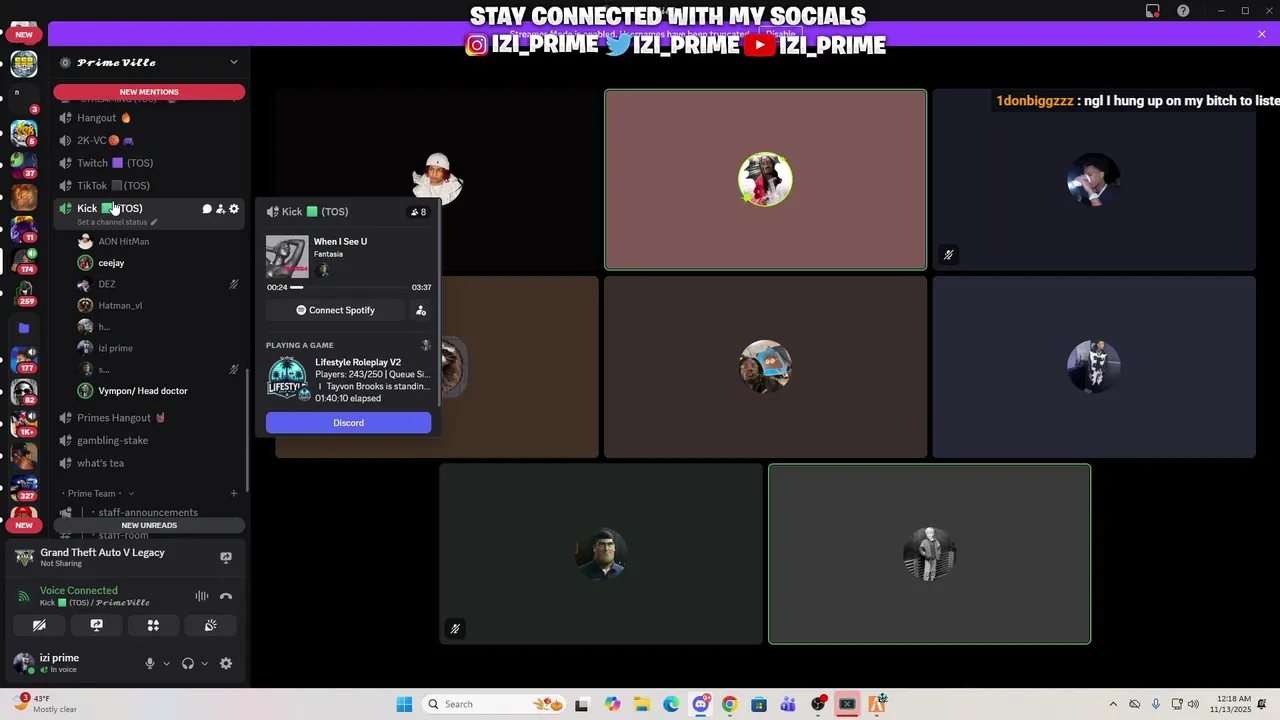This screenshot has height=720, width=1280.
Task: Open Google Chrome from taskbar
Action: (x=729, y=704)
